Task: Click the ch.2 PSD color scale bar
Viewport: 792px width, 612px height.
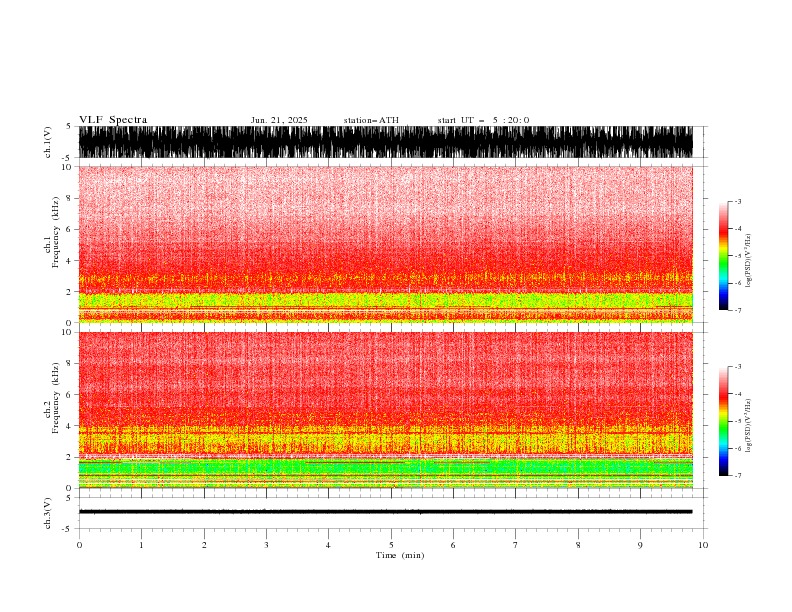Action: coord(723,421)
